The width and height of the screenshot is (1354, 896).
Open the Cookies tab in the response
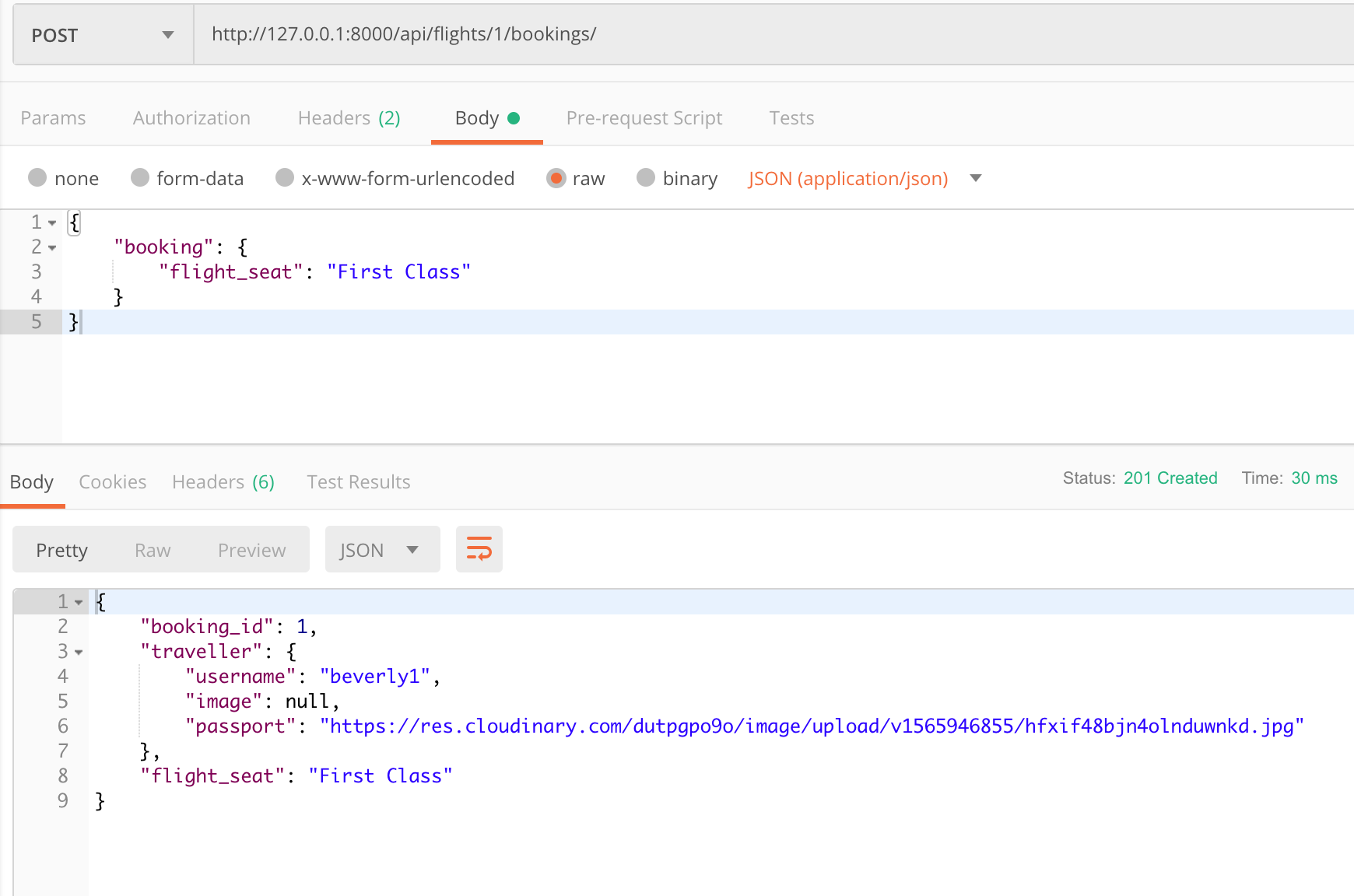[x=112, y=481]
